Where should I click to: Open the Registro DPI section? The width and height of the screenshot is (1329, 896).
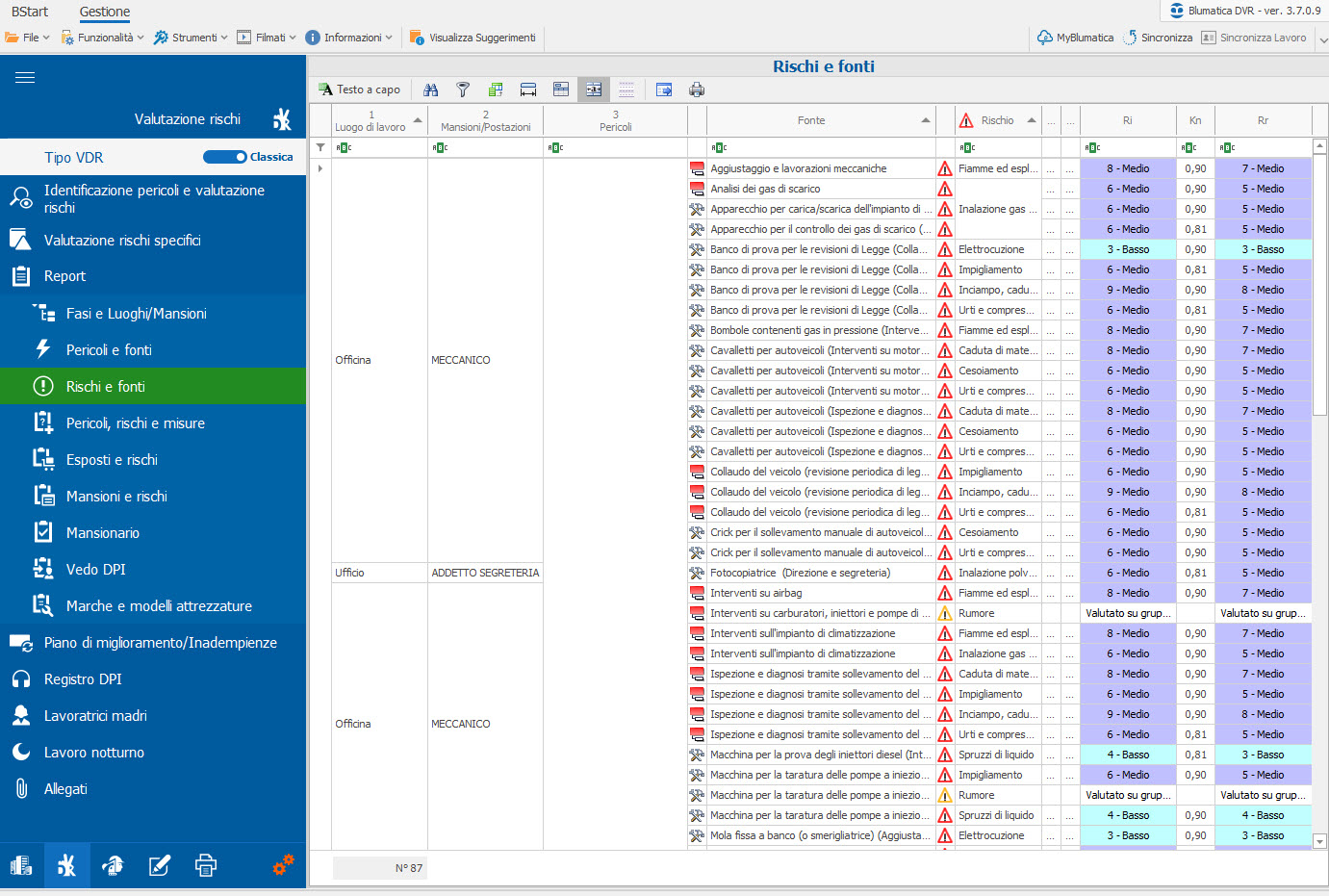(x=153, y=679)
